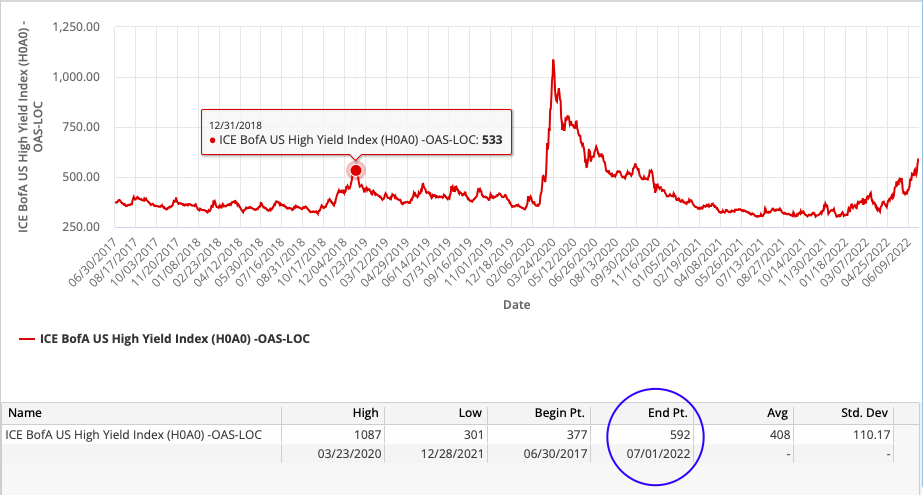This screenshot has width=923, height=495.
Task: Sort table by Name column header
Action: point(142,413)
